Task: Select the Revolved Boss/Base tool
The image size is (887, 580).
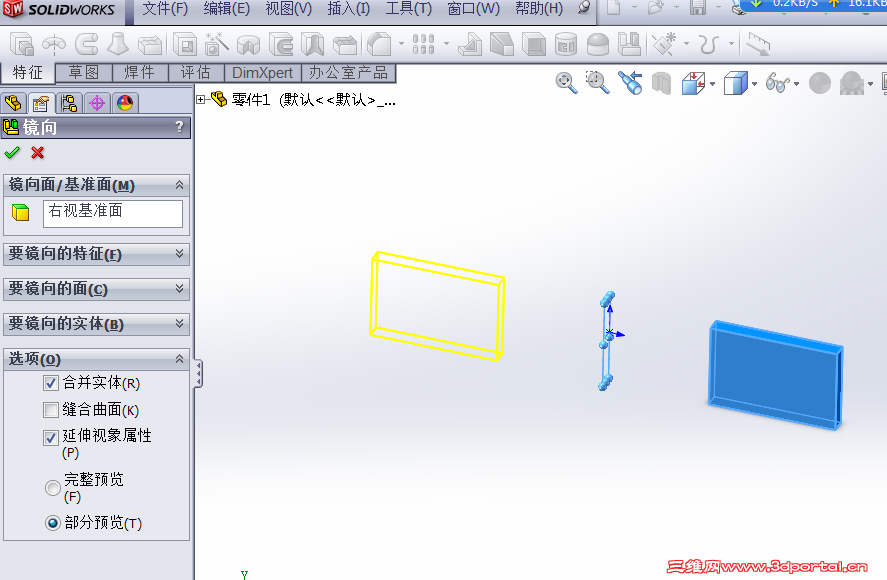Action: pyautogui.click(x=54, y=44)
